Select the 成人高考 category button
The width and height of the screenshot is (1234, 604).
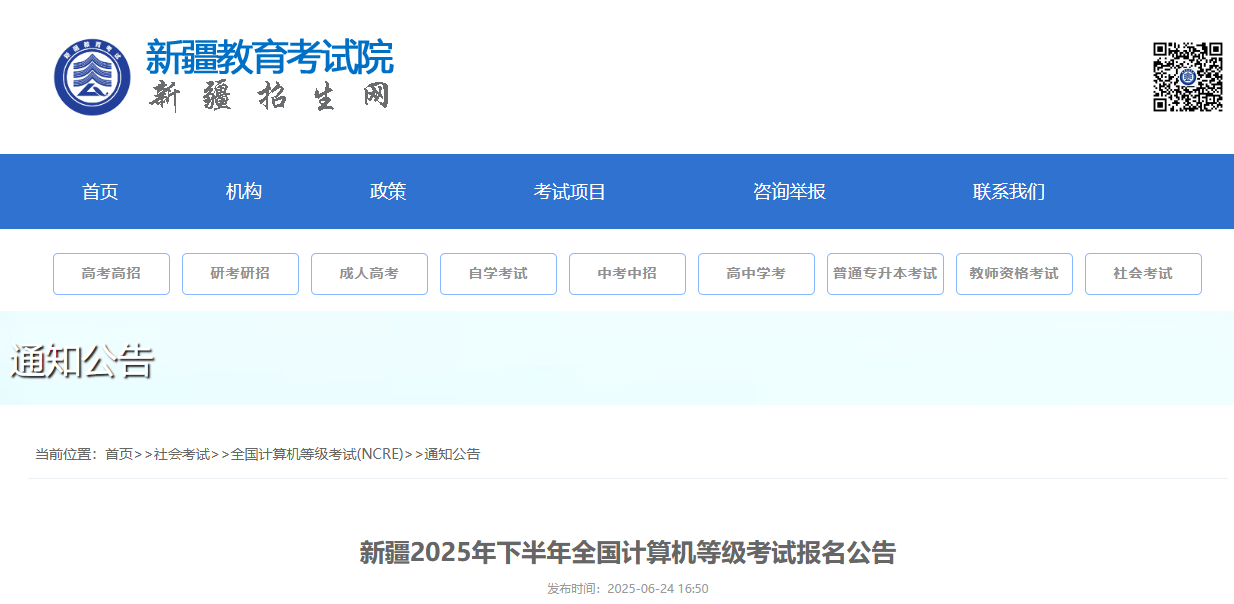369,274
